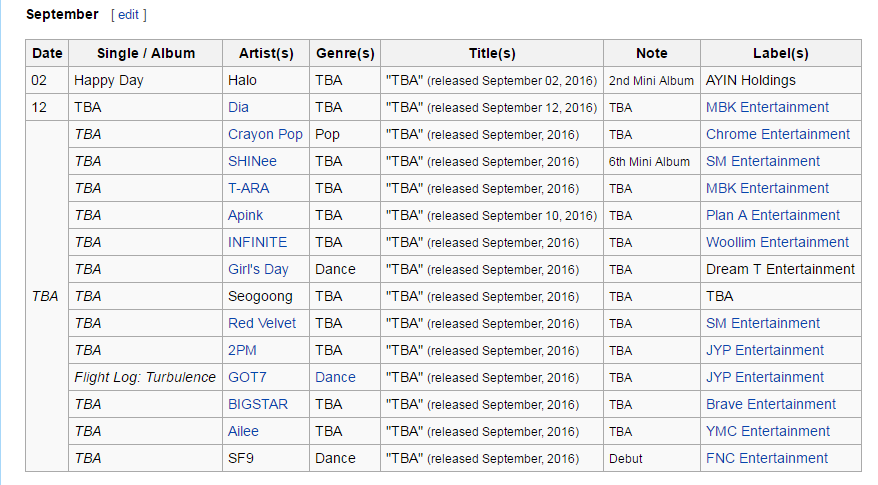The image size is (878, 485).
Task: Click the Plan A Entertainment link
Action: [x=773, y=215]
